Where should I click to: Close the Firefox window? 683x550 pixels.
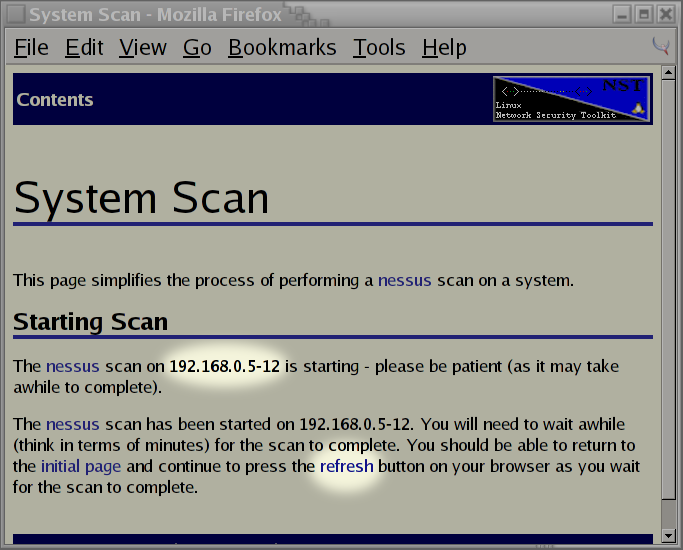click(x=666, y=14)
